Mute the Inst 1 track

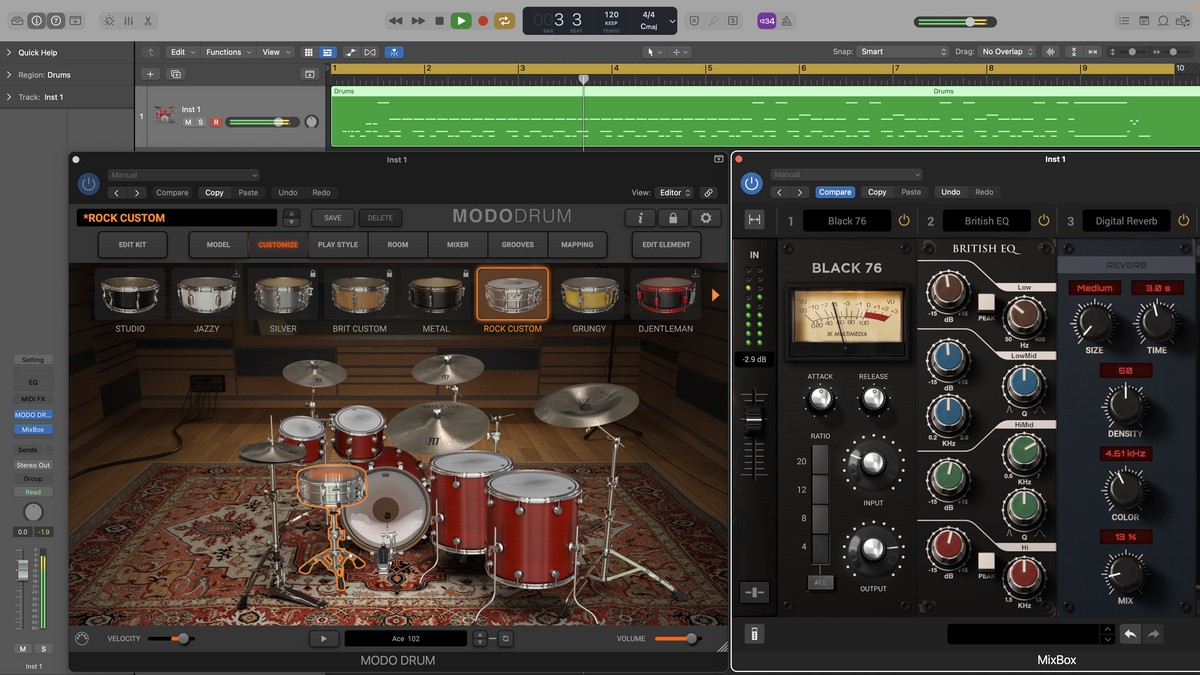[x=188, y=122]
